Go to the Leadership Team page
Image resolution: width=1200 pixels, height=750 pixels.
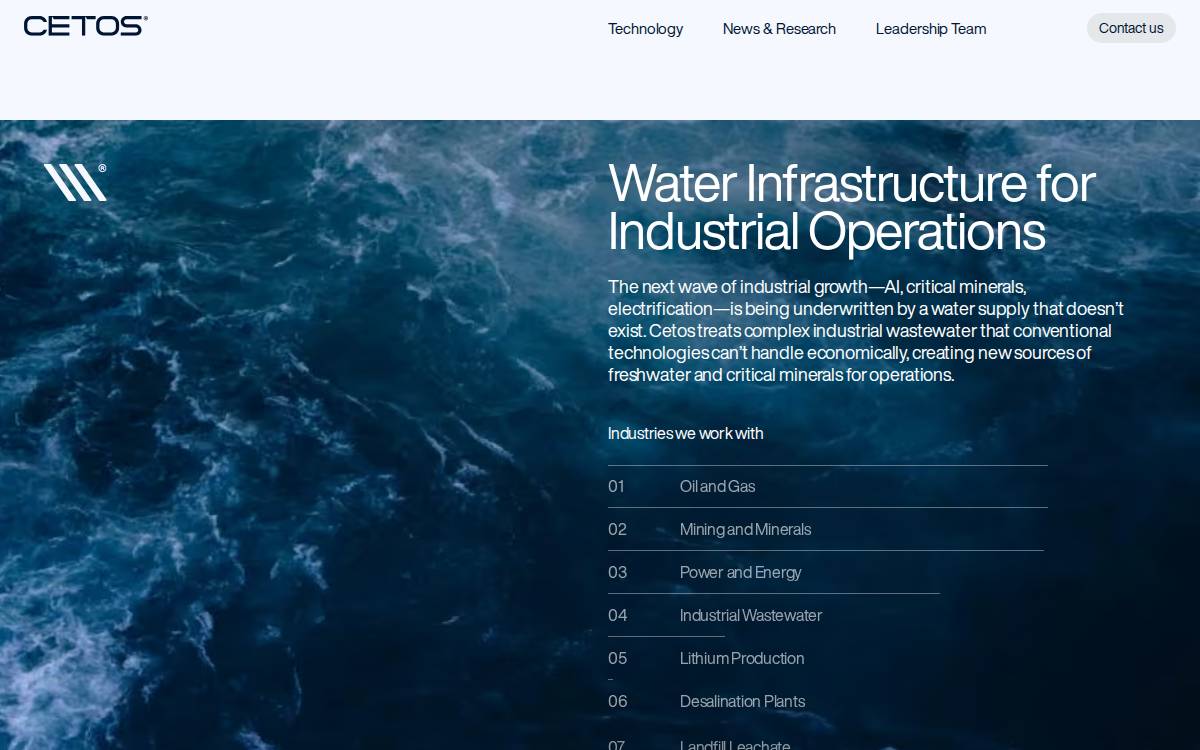point(931,29)
